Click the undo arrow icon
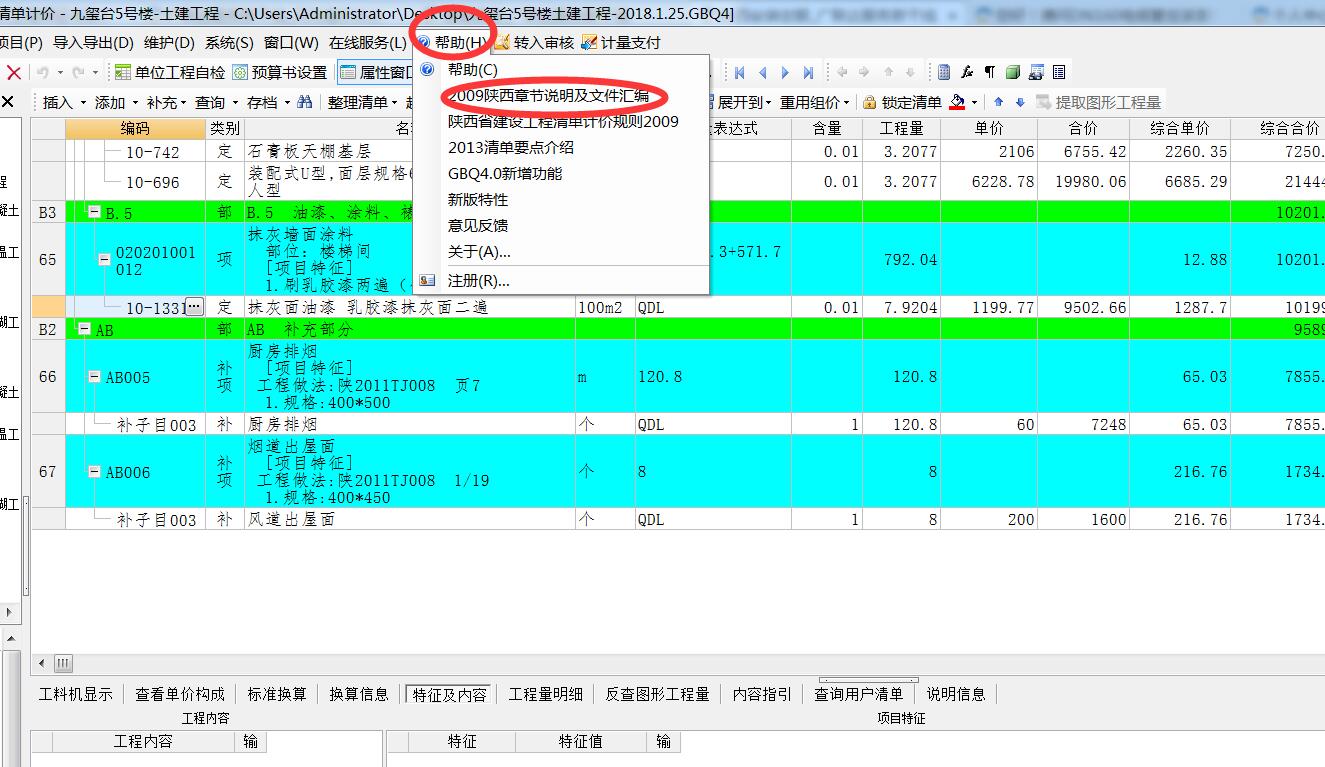The width and height of the screenshot is (1325, 767). [43, 72]
